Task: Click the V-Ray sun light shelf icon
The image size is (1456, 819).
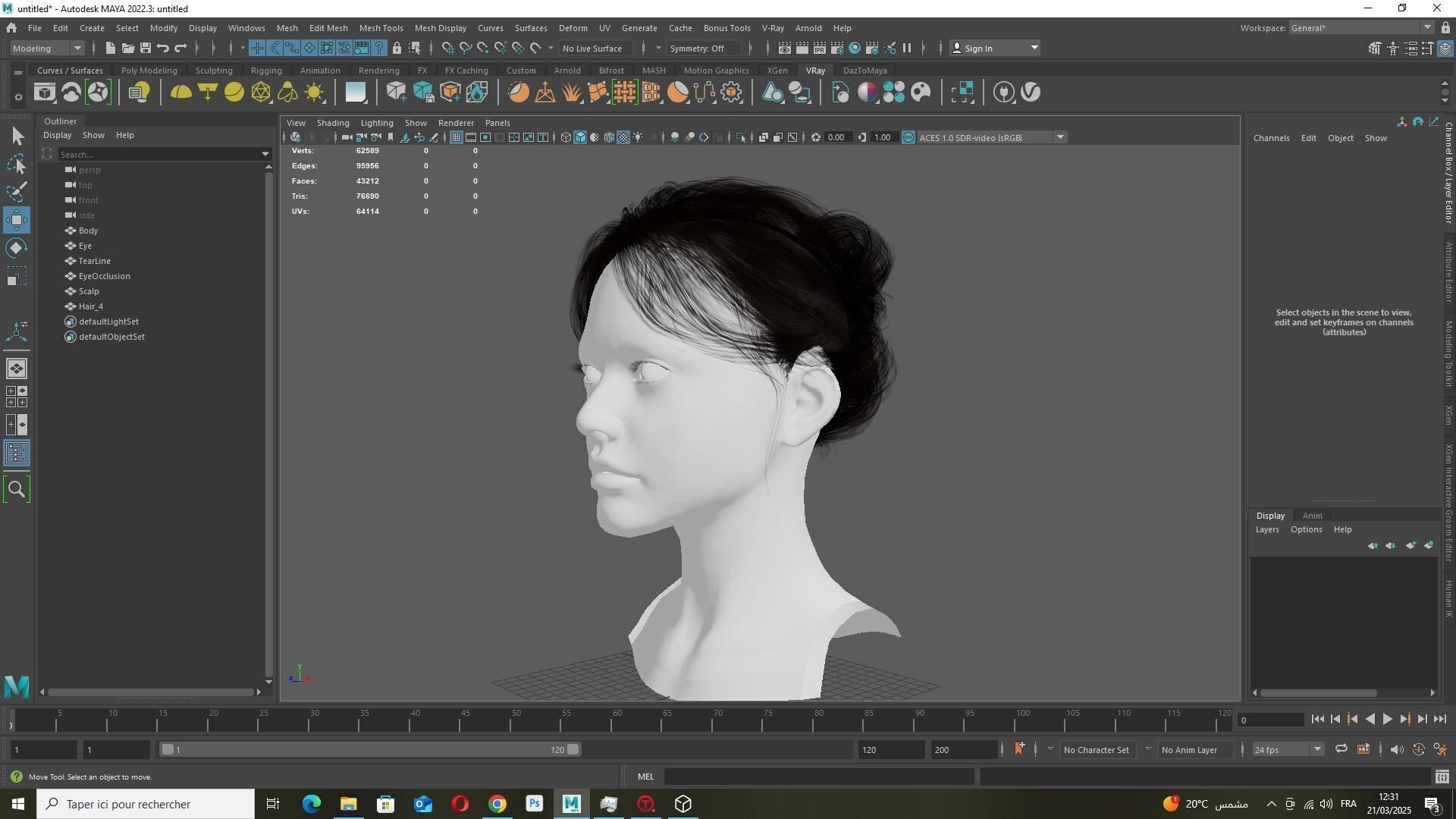Action: (x=314, y=93)
